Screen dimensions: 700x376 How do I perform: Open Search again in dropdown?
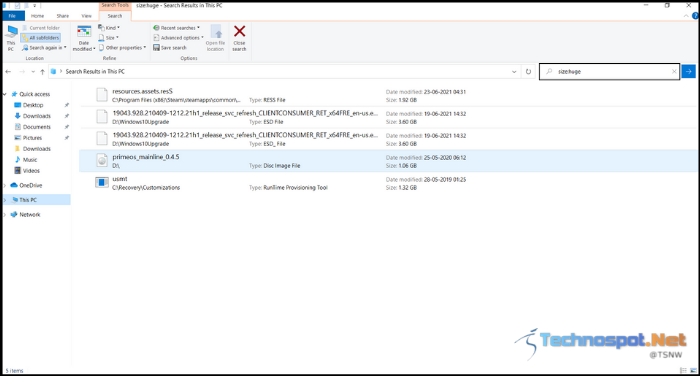point(44,48)
